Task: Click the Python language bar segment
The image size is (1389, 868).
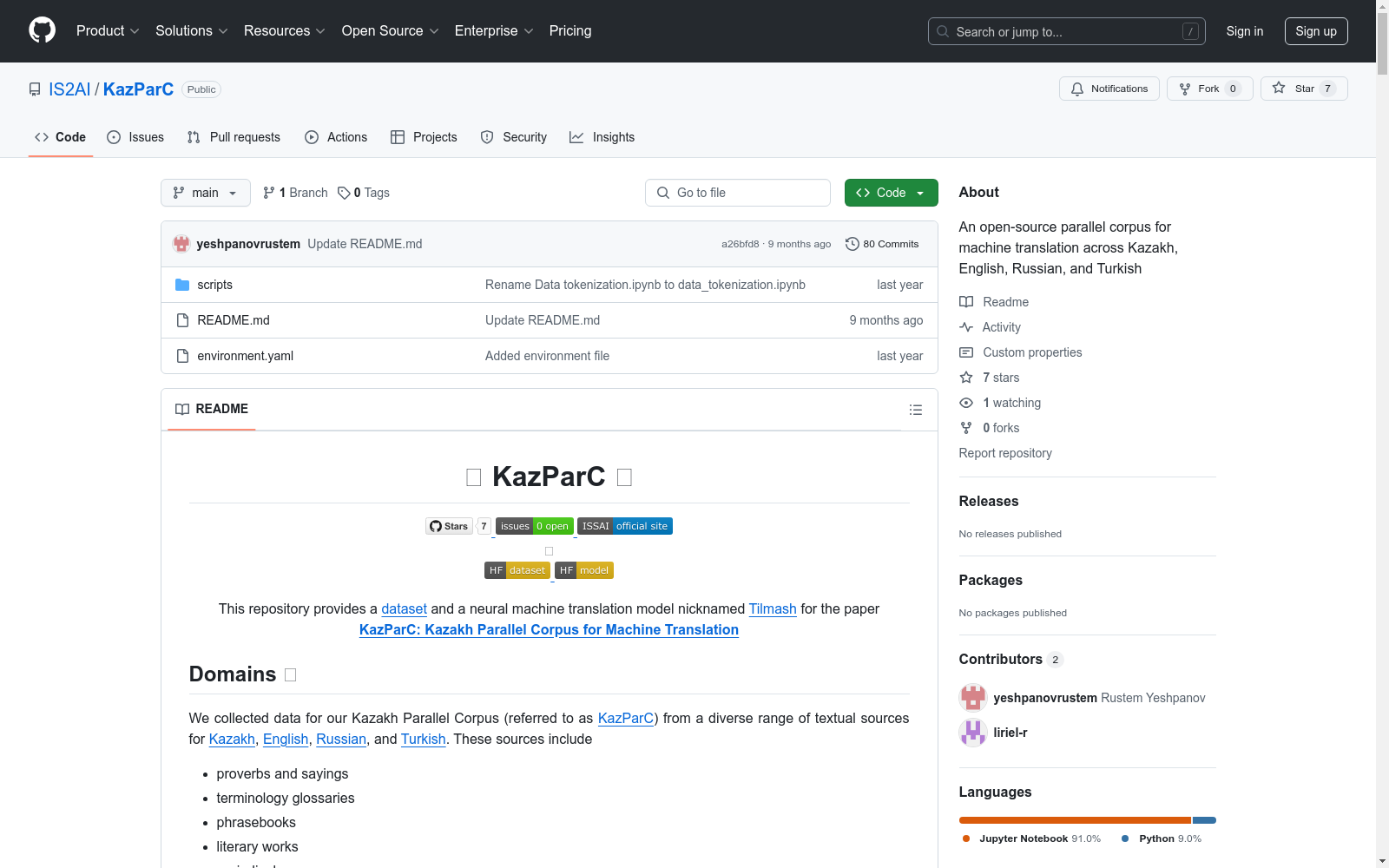Action: click(1204, 820)
